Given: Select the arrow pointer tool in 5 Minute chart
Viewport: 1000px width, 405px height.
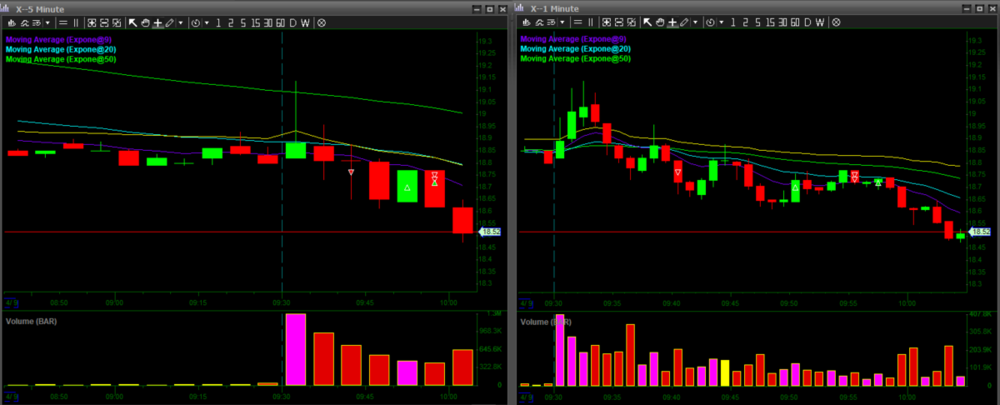Looking at the screenshot, I should 133,22.
